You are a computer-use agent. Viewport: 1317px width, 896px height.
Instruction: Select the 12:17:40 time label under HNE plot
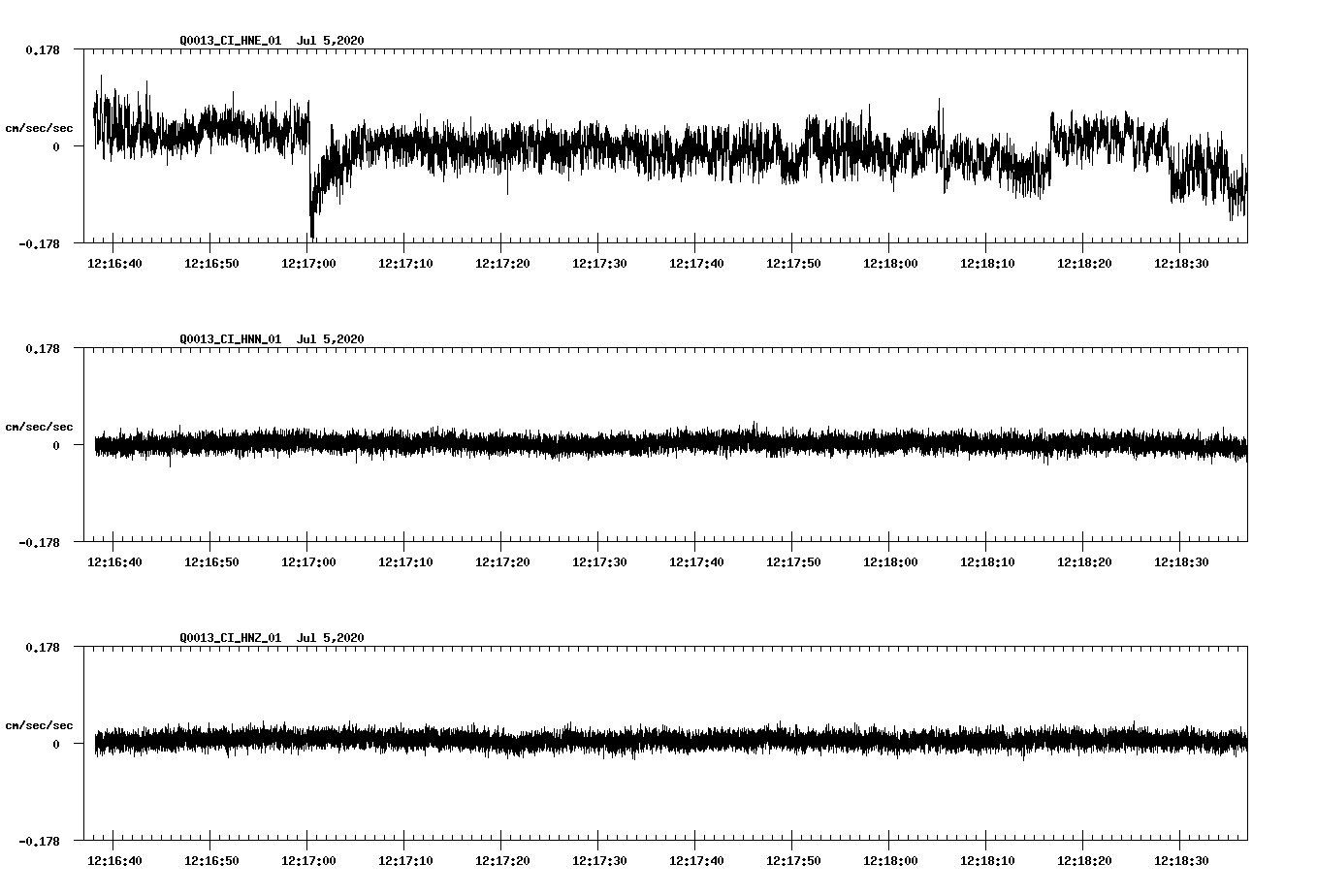click(696, 264)
